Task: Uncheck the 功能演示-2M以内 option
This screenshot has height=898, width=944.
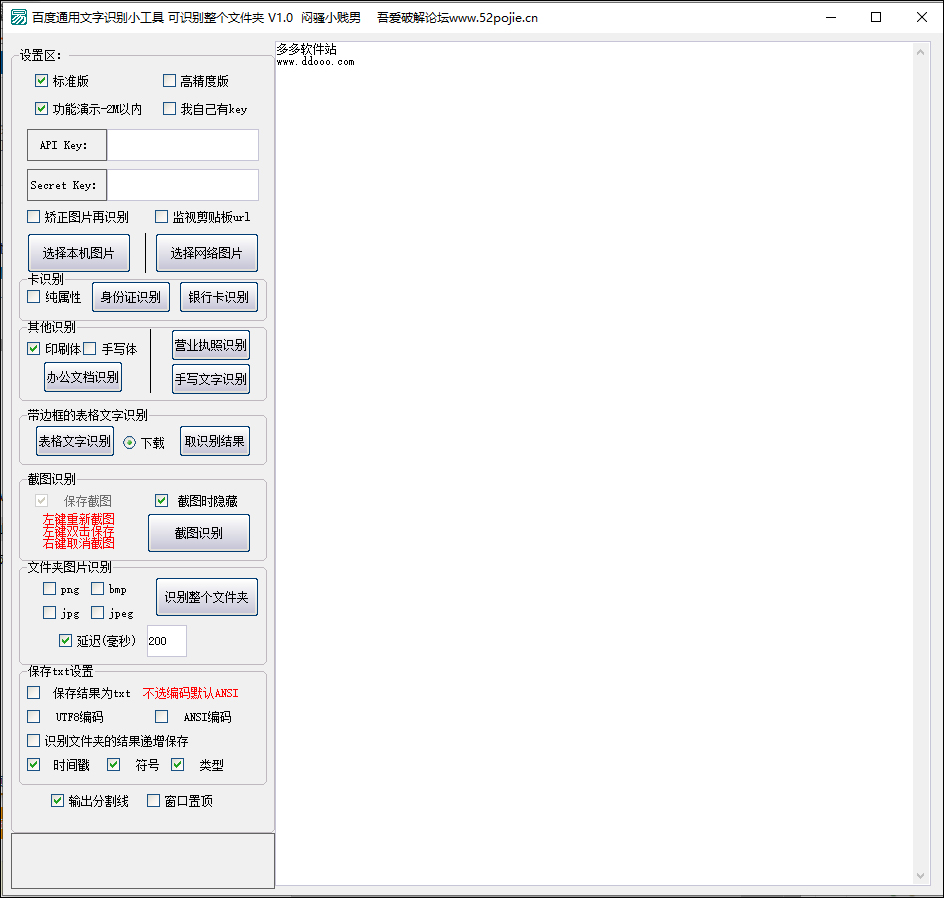Action: coord(41,109)
